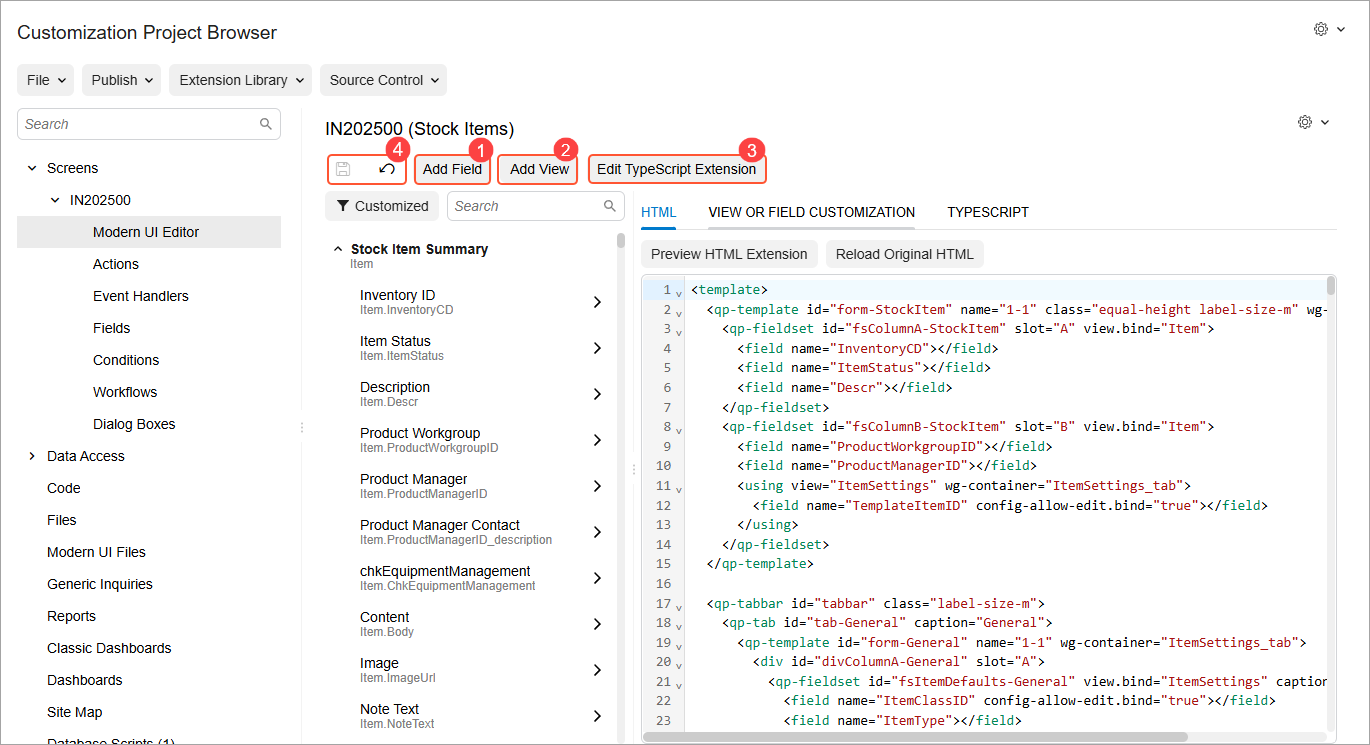Click the field list vertical scrollbar

621,240
